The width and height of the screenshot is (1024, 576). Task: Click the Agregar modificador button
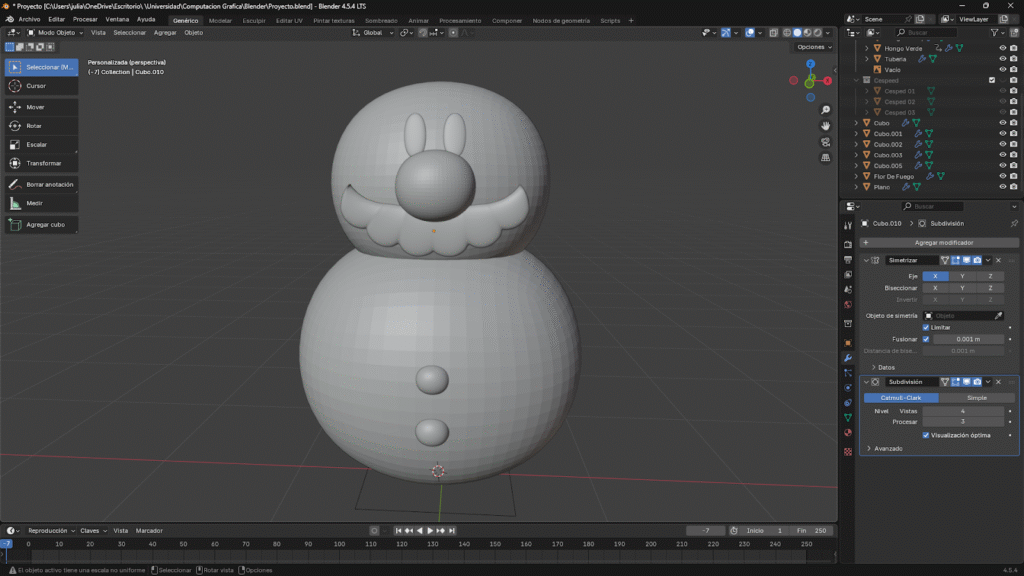943,242
